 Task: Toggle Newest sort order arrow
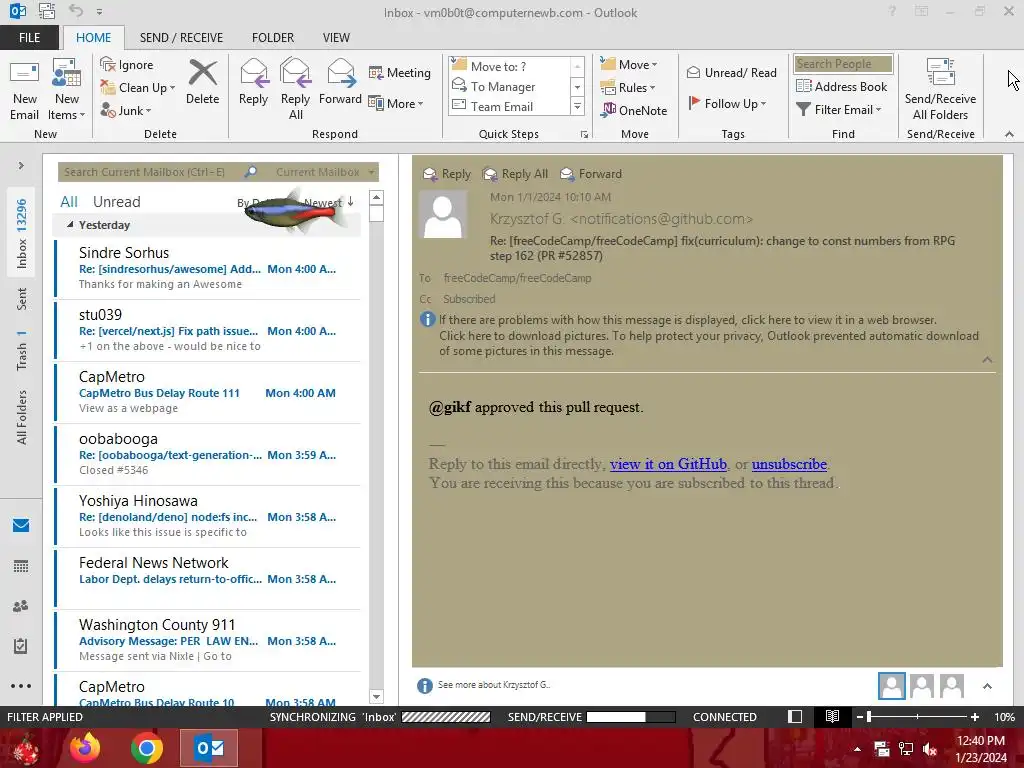[x=351, y=202]
